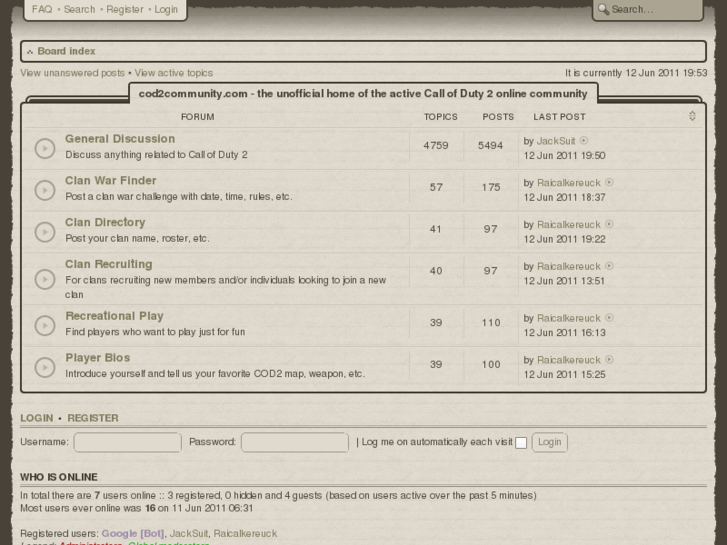
Task: View latest post icon in Recreational Play row
Action: 610,318
